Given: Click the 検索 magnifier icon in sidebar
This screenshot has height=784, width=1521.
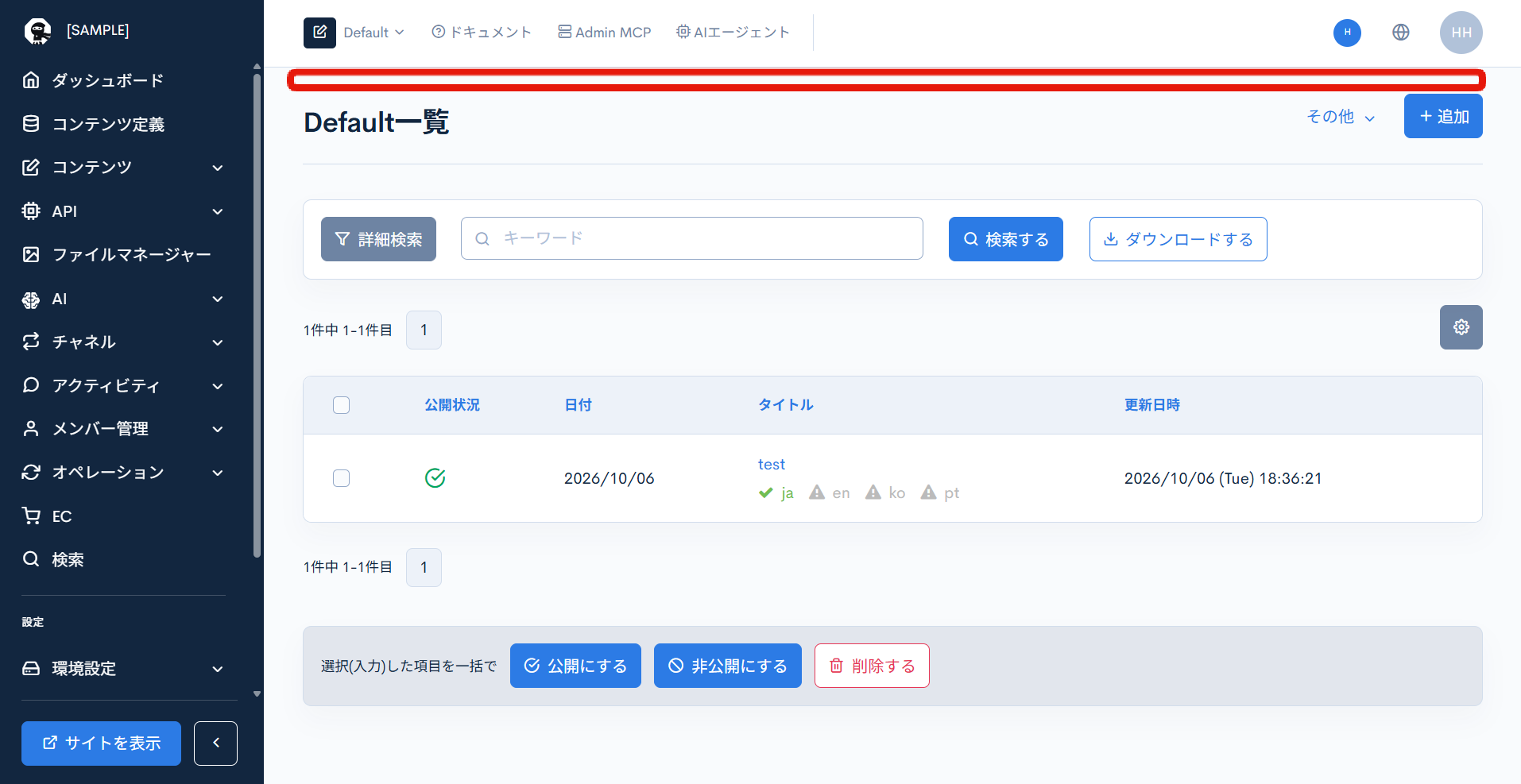Looking at the screenshot, I should (x=31, y=559).
